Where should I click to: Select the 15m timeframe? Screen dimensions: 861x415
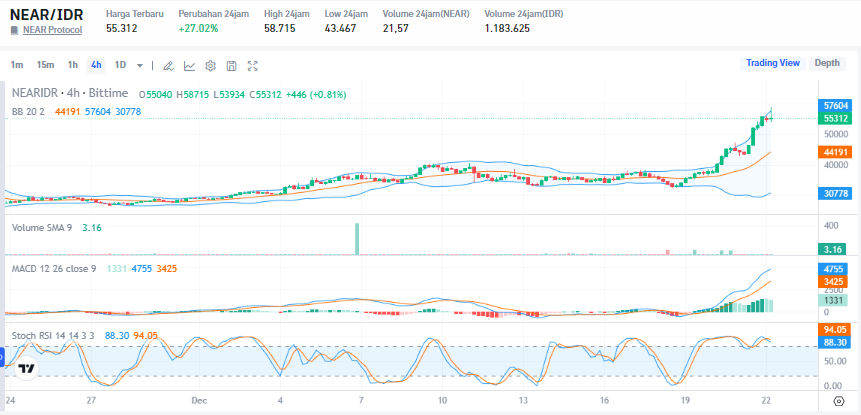coord(46,65)
